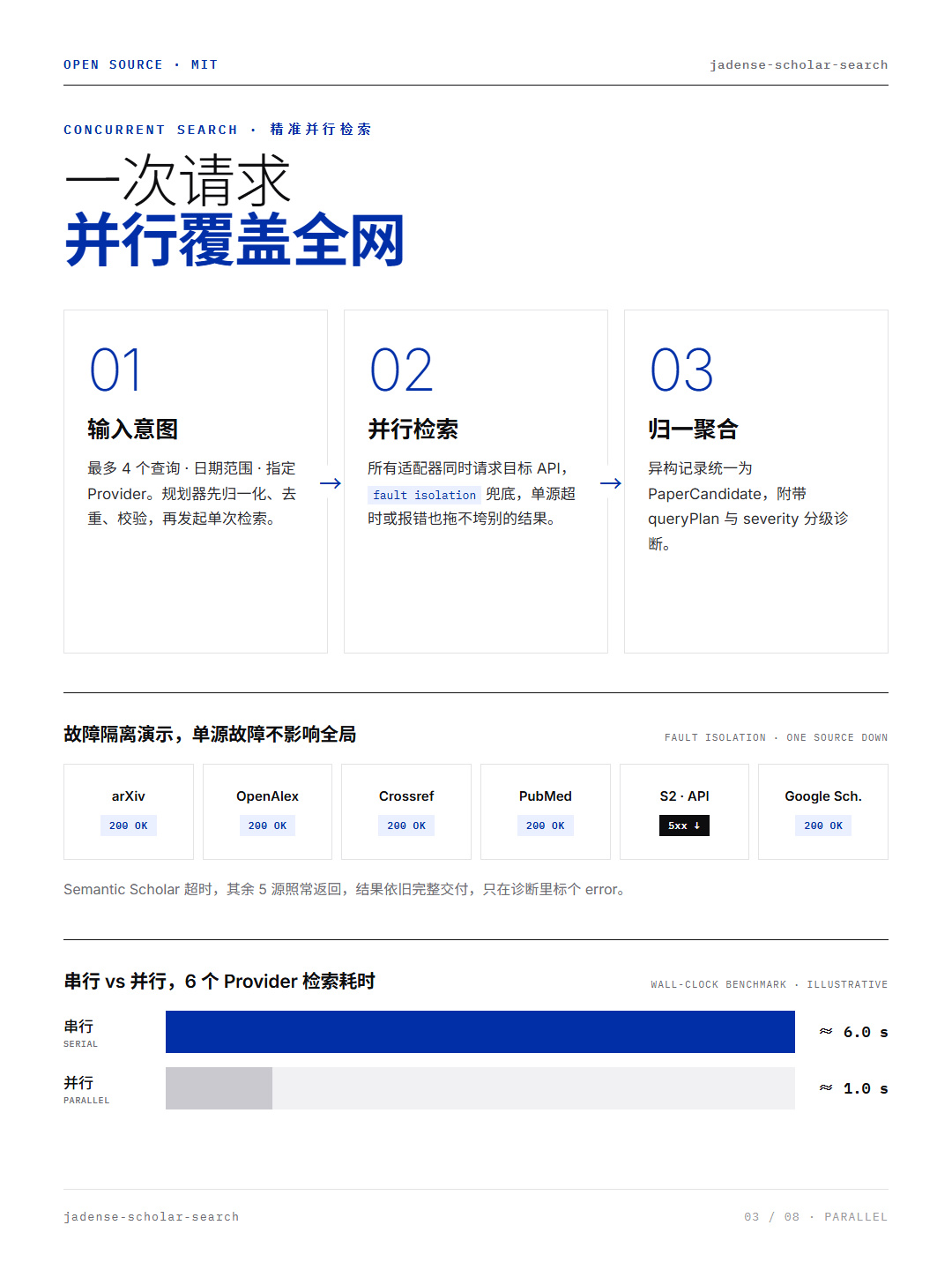This screenshot has height=1270, width=952.
Task: Select the arXiv provider card
Action: pyautogui.click(x=129, y=811)
